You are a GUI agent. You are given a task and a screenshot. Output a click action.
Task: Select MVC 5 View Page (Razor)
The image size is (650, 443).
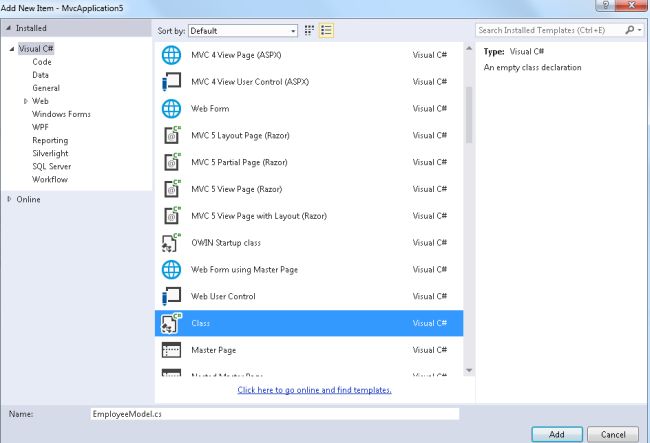click(309, 189)
